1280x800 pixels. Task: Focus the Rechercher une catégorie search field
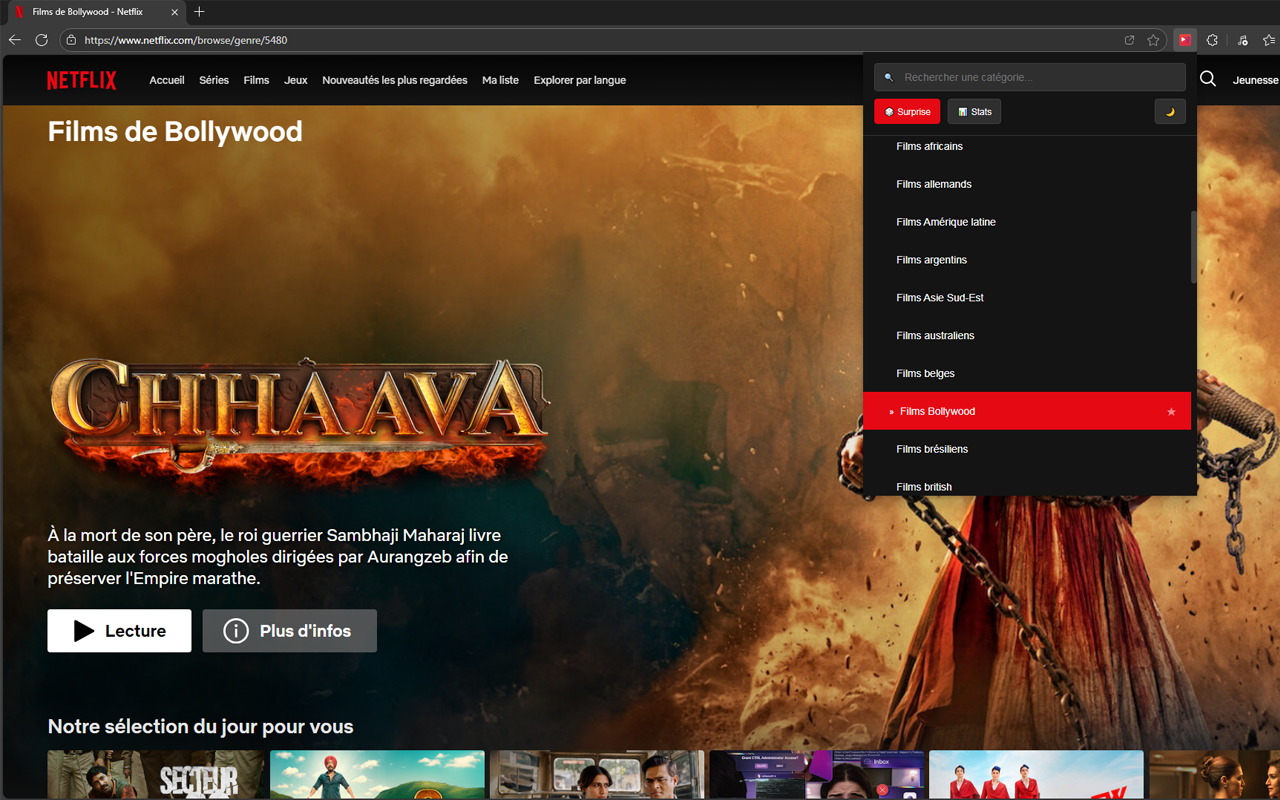point(1040,78)
